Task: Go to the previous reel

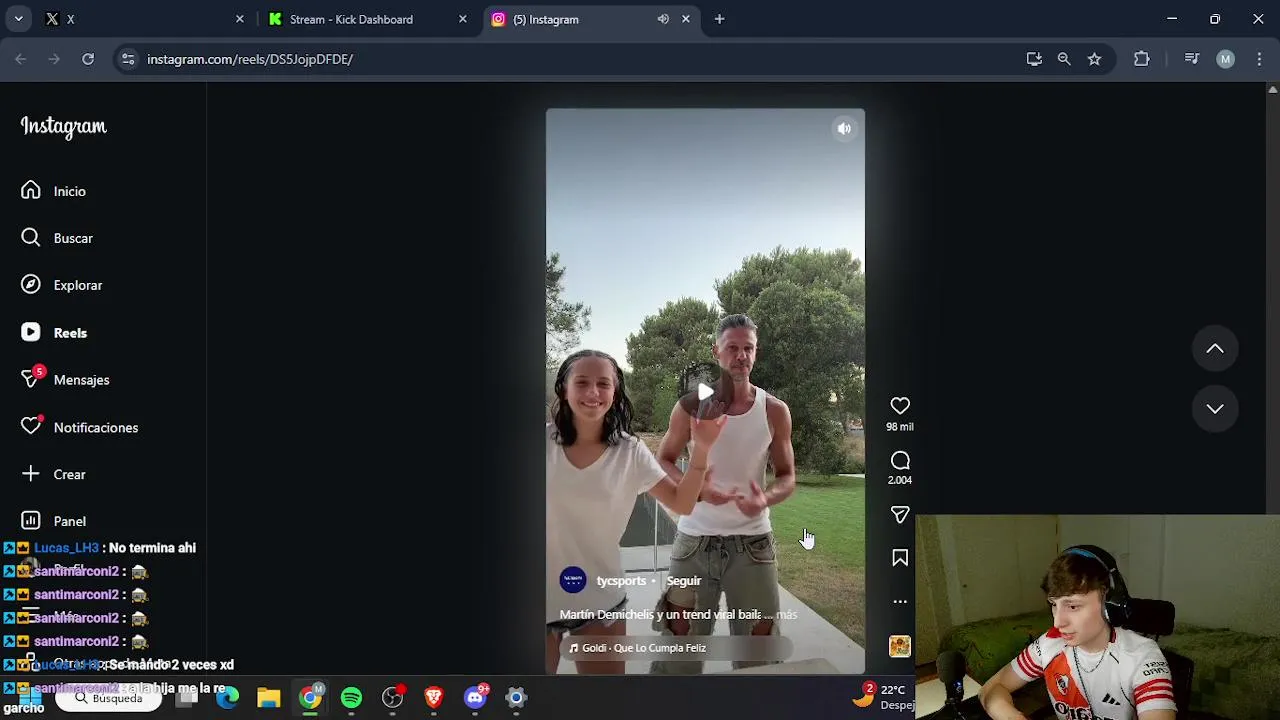Action: coord(1215,348)
